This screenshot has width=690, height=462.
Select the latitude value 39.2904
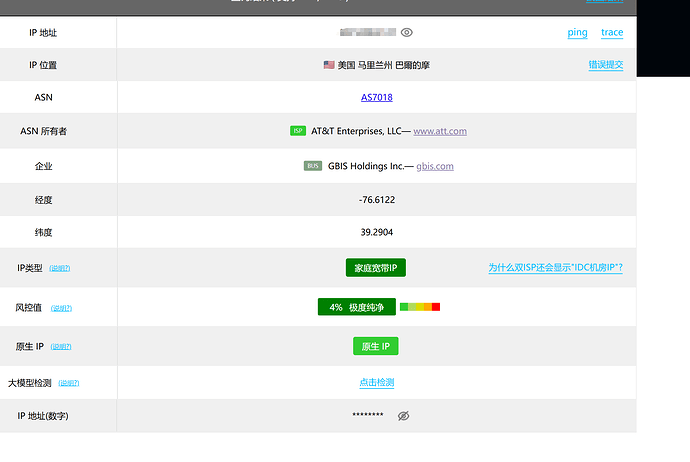click(x=377, y=232)
